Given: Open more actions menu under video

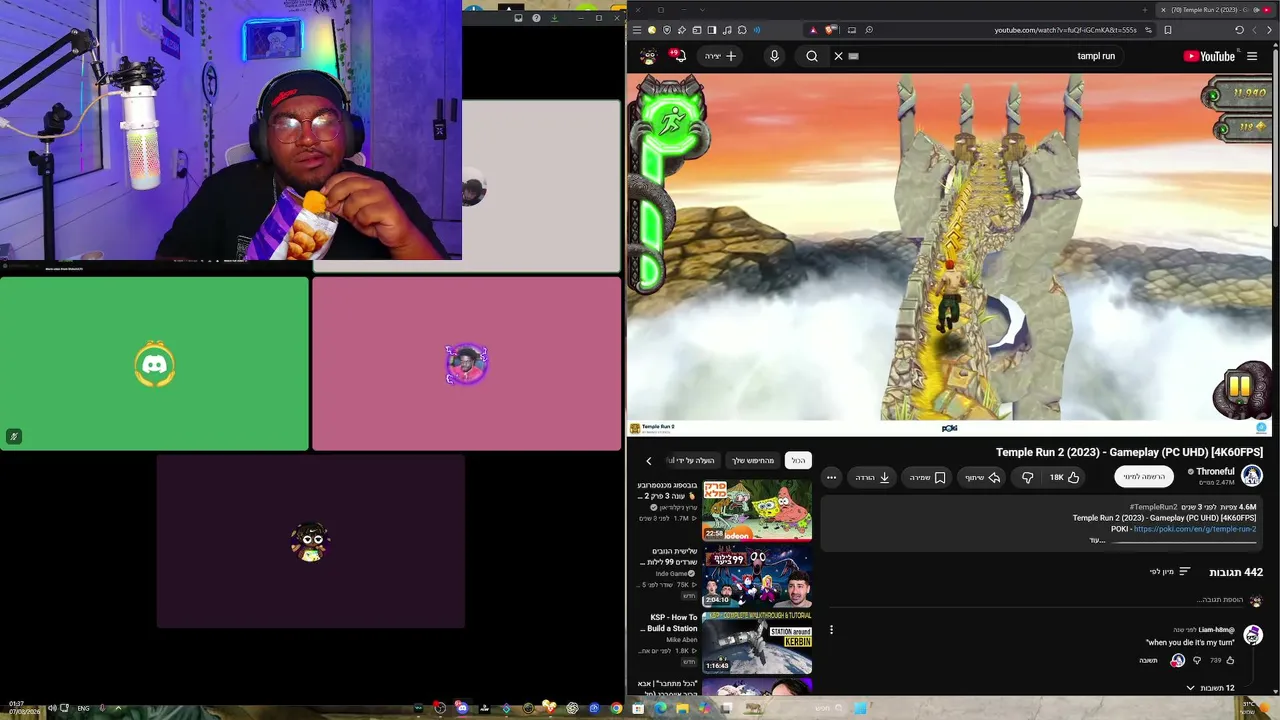Looking at the screenshot, I should coord(831,477).
